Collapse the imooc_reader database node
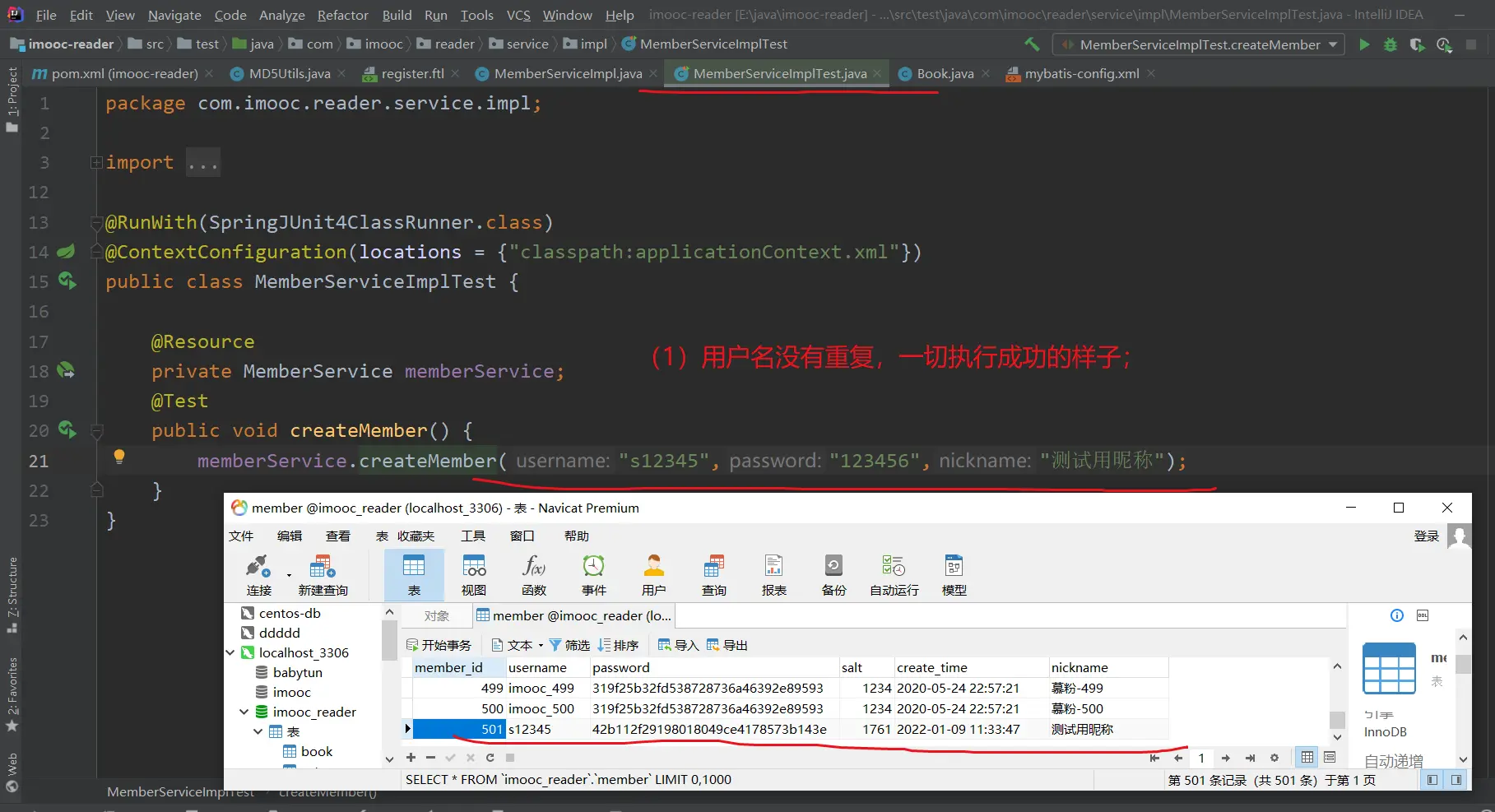Screen dimensions: 1495x812 244,712
